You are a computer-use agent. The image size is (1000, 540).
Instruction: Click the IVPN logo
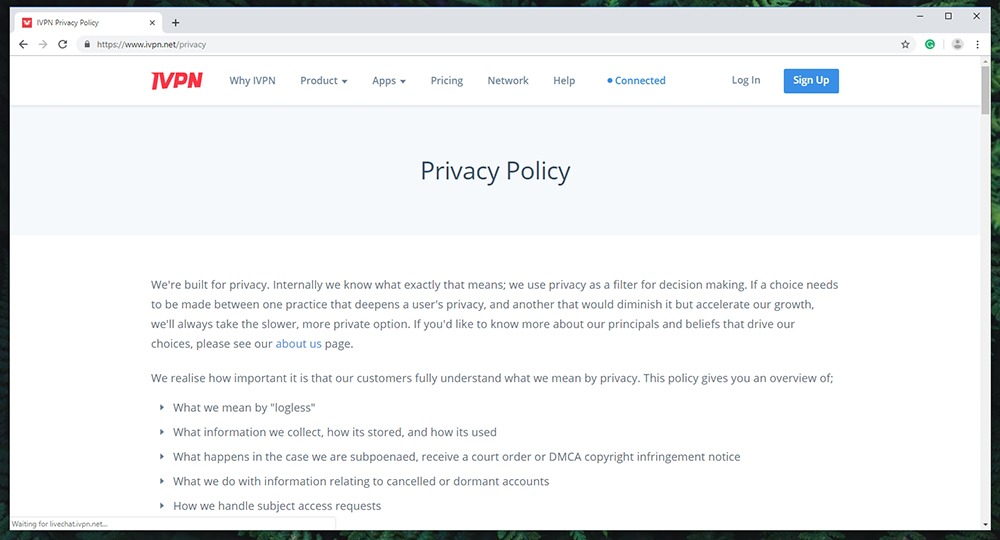click(x=177, y=80)
